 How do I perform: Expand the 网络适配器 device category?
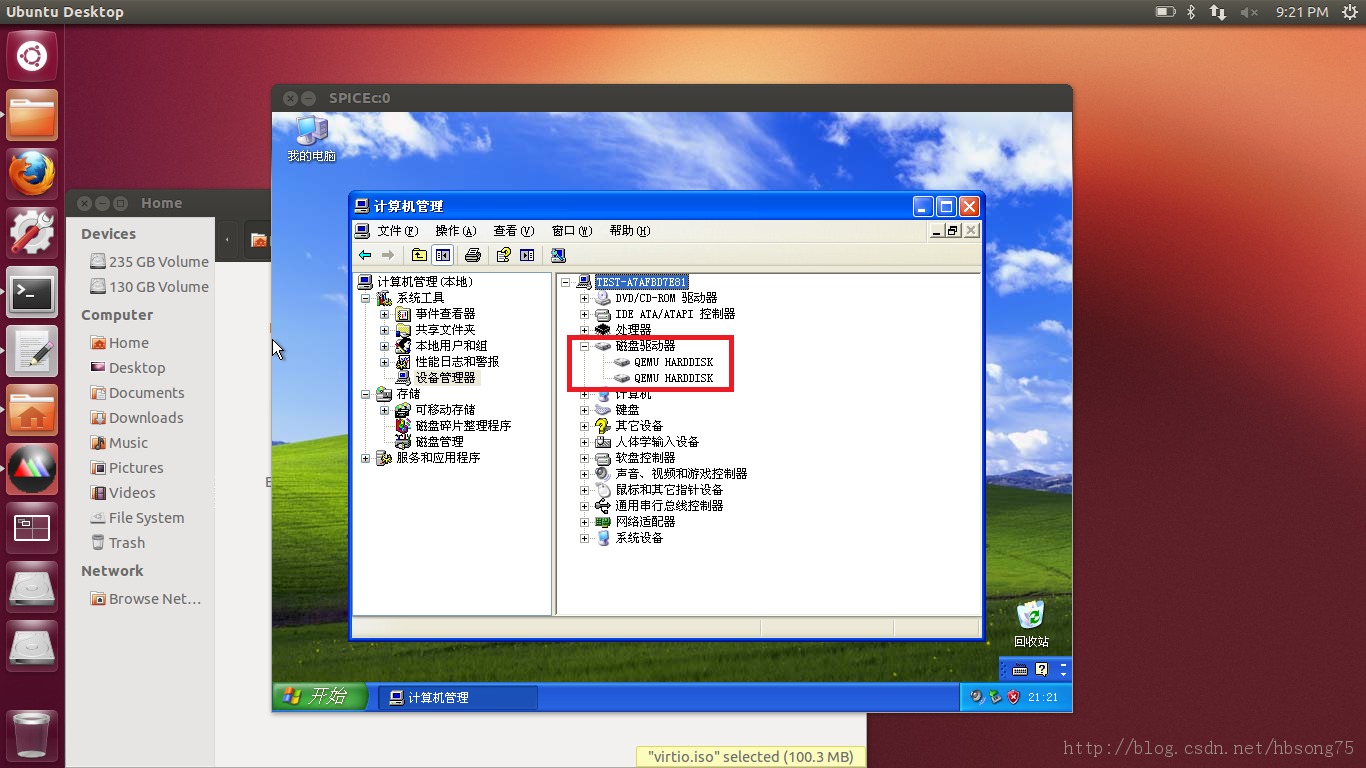[x=585, y=522]
